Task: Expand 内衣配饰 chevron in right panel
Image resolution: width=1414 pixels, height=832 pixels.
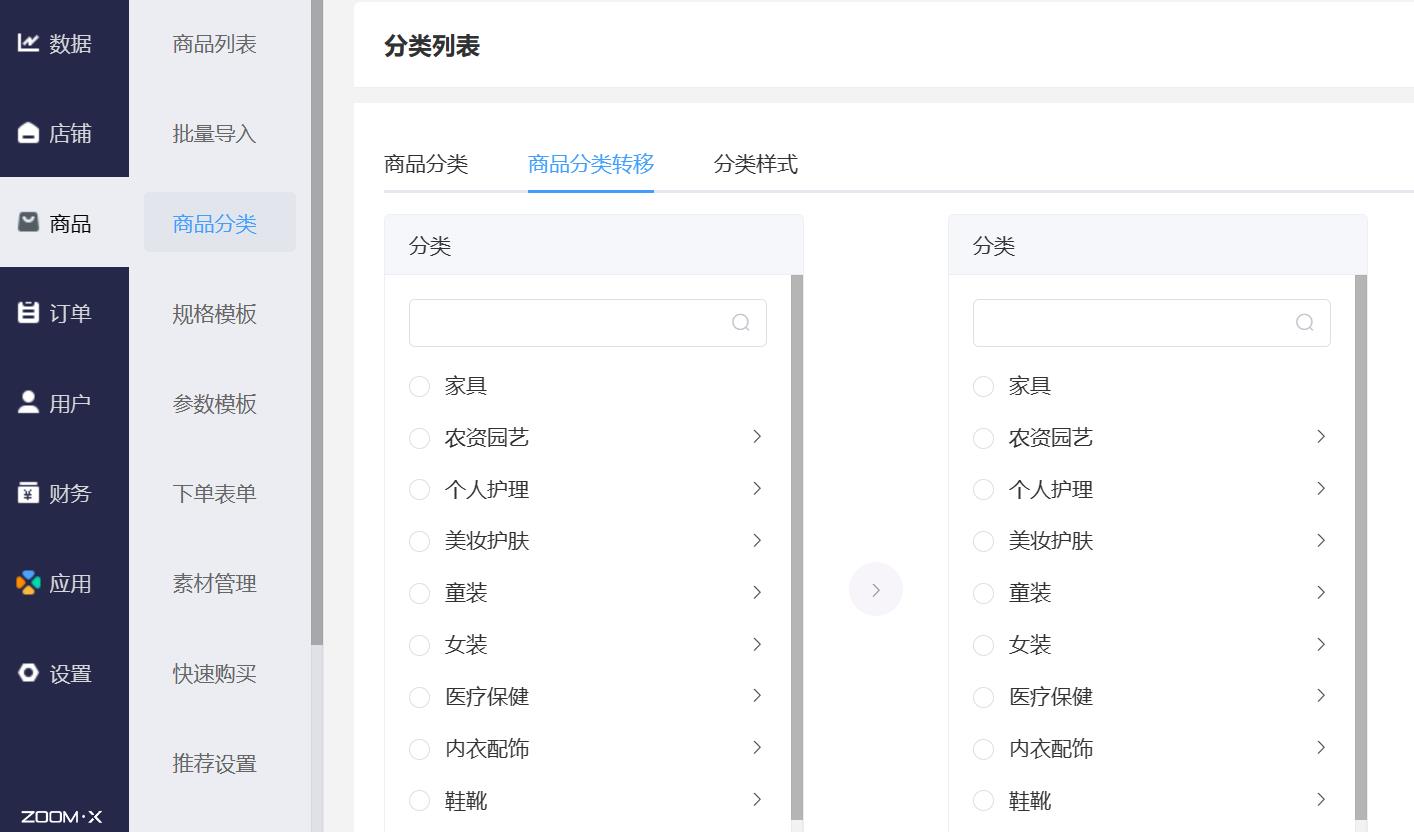Action: (1321, 747)
